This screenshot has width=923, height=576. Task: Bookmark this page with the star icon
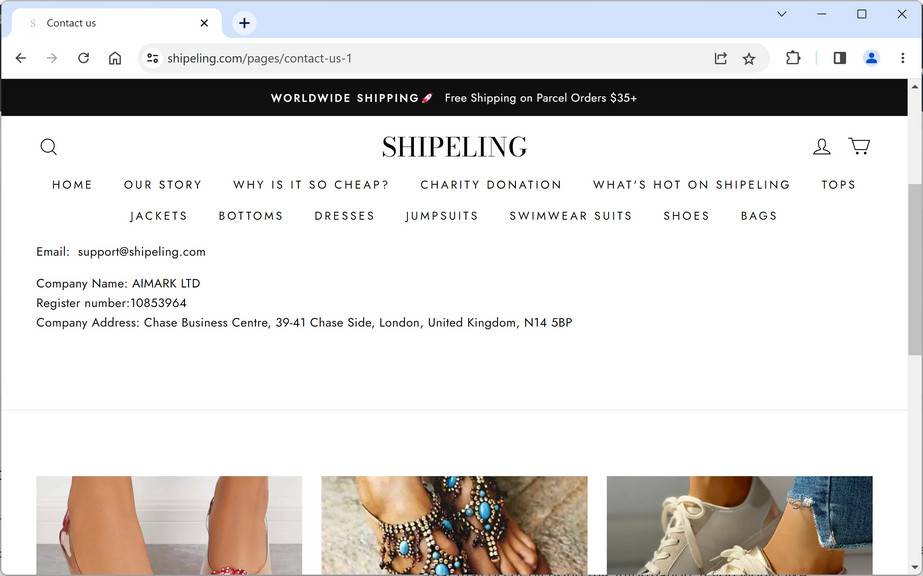(749, 58)
